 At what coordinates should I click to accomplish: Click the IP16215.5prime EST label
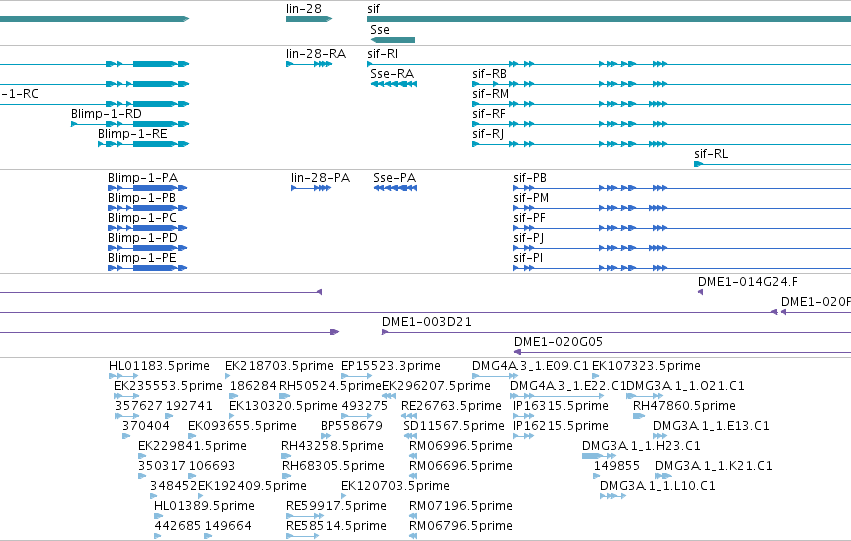pos(561,427)
